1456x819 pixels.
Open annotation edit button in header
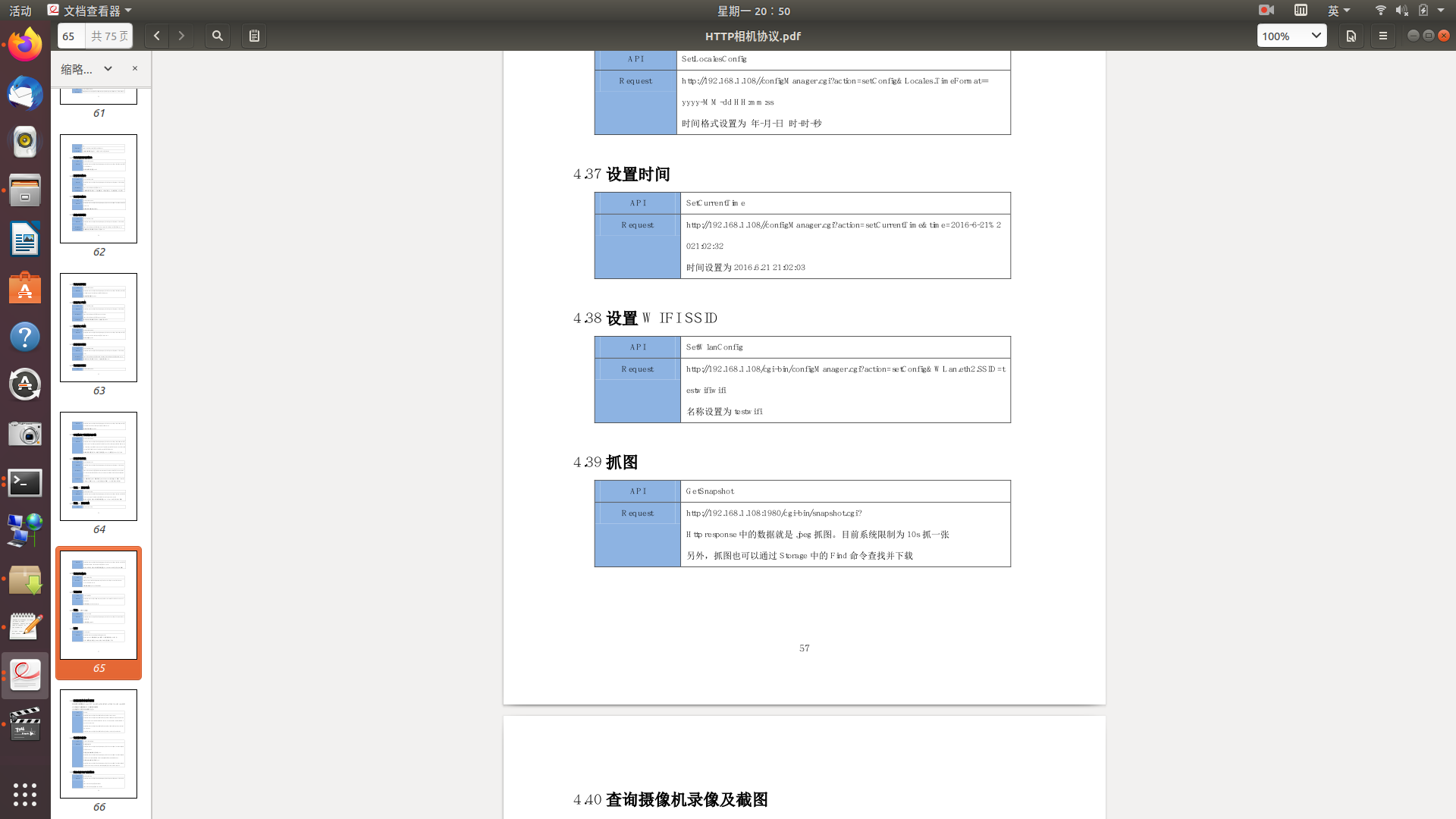point(1351,36)
